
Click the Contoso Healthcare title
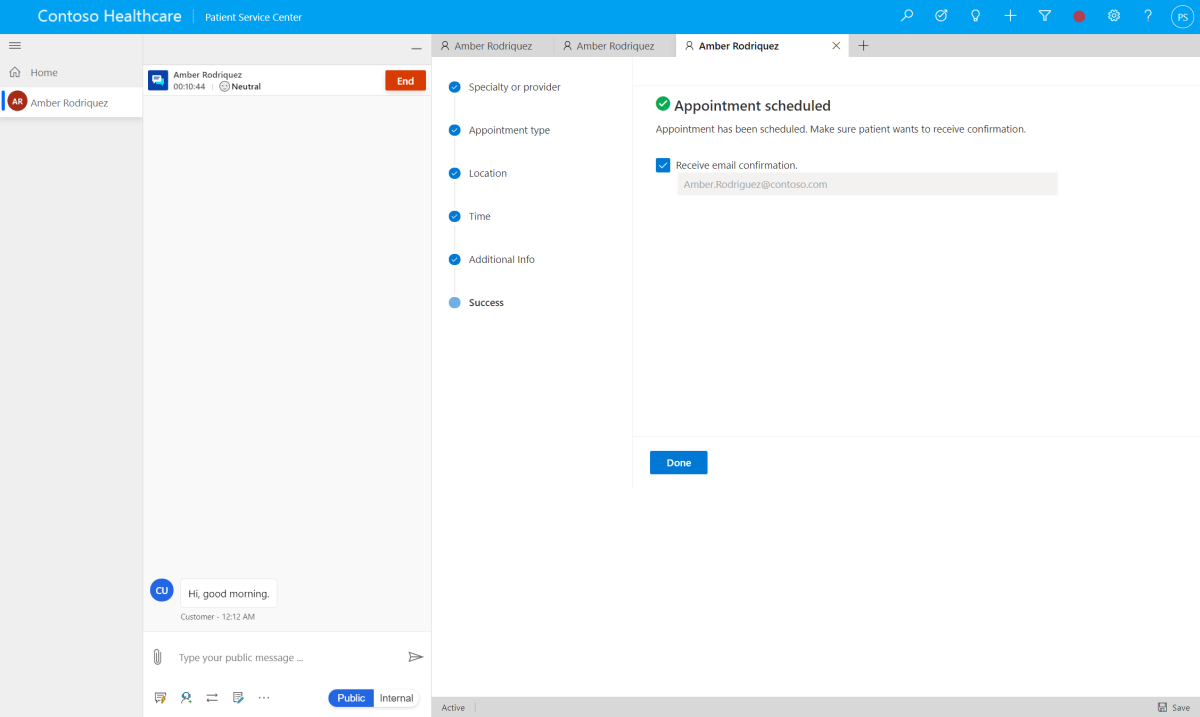coord(110,17)
